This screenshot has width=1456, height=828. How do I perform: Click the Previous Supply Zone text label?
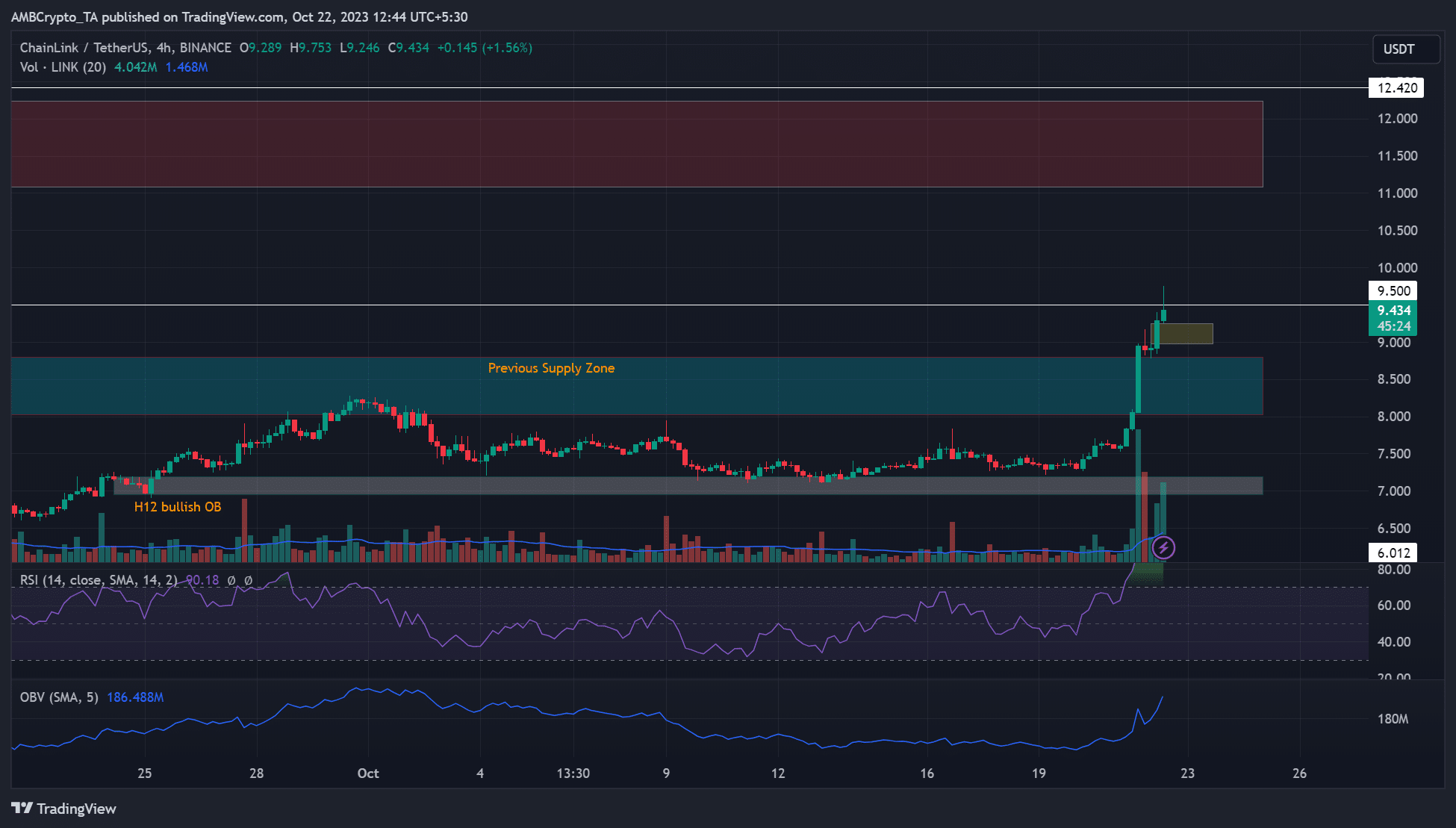pyautogui.click(x=551, y=368)
